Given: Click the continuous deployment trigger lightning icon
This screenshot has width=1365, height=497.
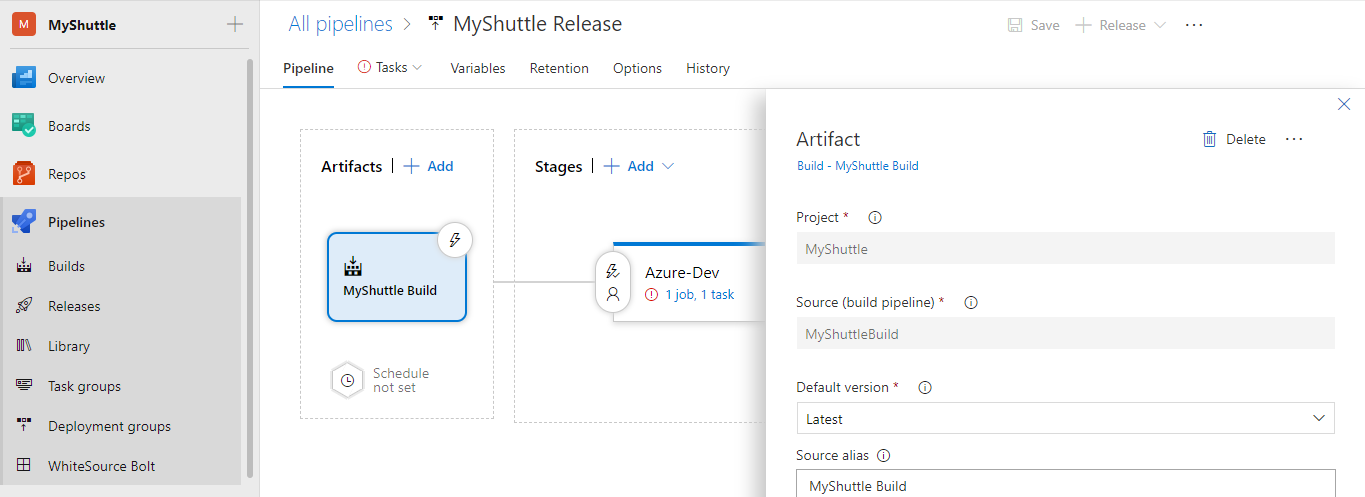Looking at the screenshot, I should tap(455, 240).
